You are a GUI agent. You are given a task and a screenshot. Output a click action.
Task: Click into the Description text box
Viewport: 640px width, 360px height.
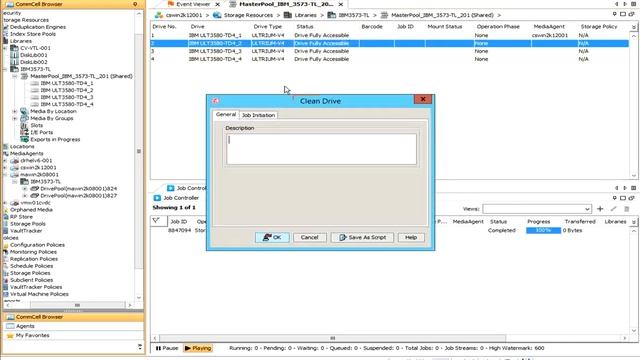321,149
